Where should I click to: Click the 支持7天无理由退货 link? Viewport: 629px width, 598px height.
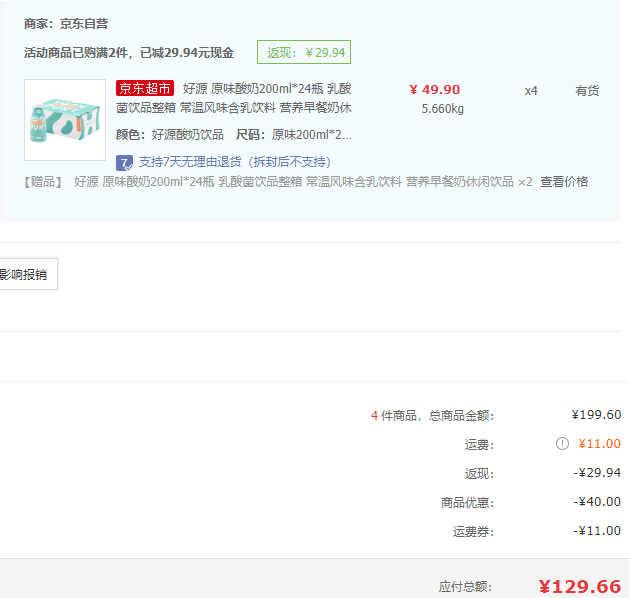235,162
